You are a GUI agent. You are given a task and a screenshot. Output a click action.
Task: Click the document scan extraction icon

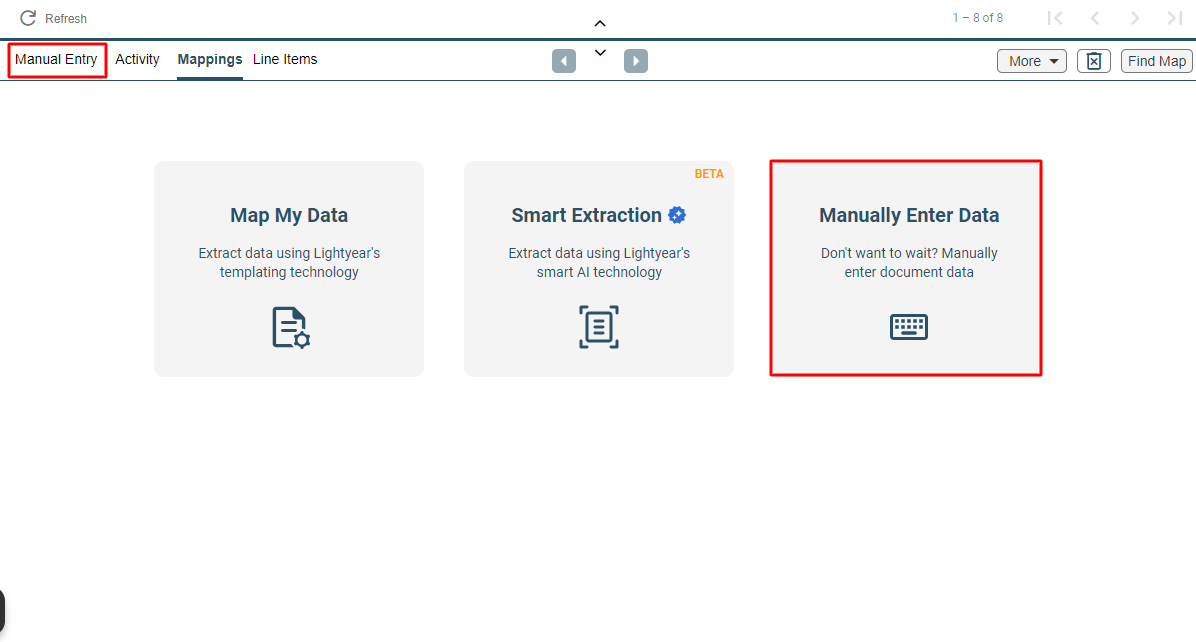click(599, 327)
